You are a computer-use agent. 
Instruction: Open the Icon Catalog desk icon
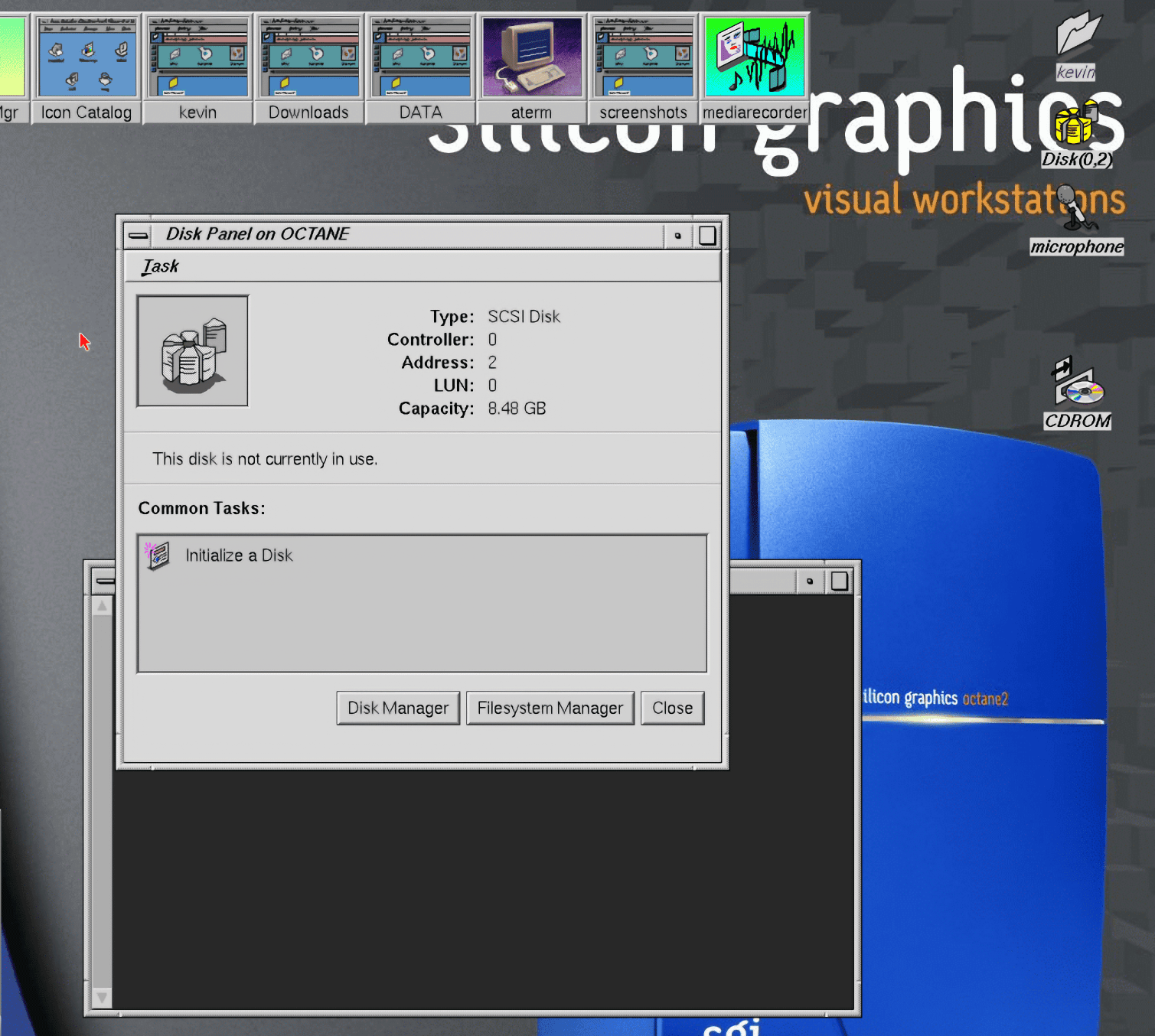[86, 68]
